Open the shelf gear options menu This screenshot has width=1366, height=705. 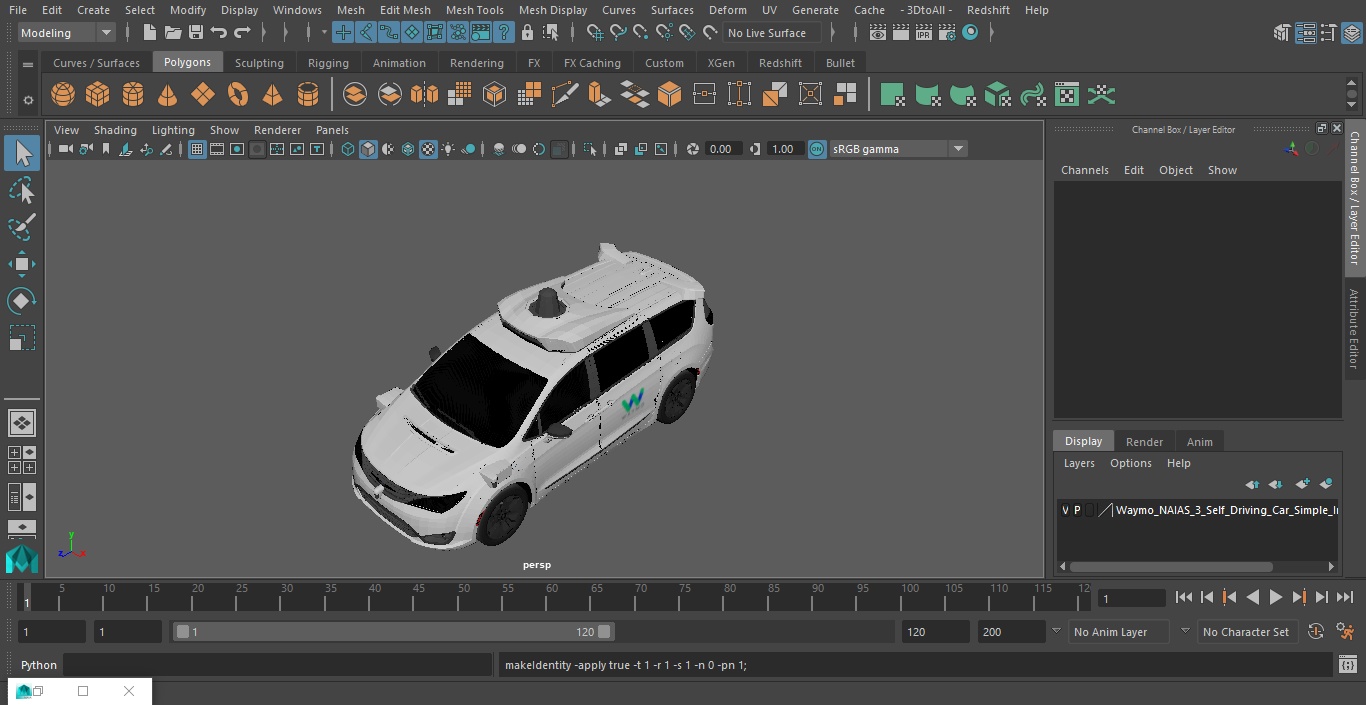tap(28, 100)
